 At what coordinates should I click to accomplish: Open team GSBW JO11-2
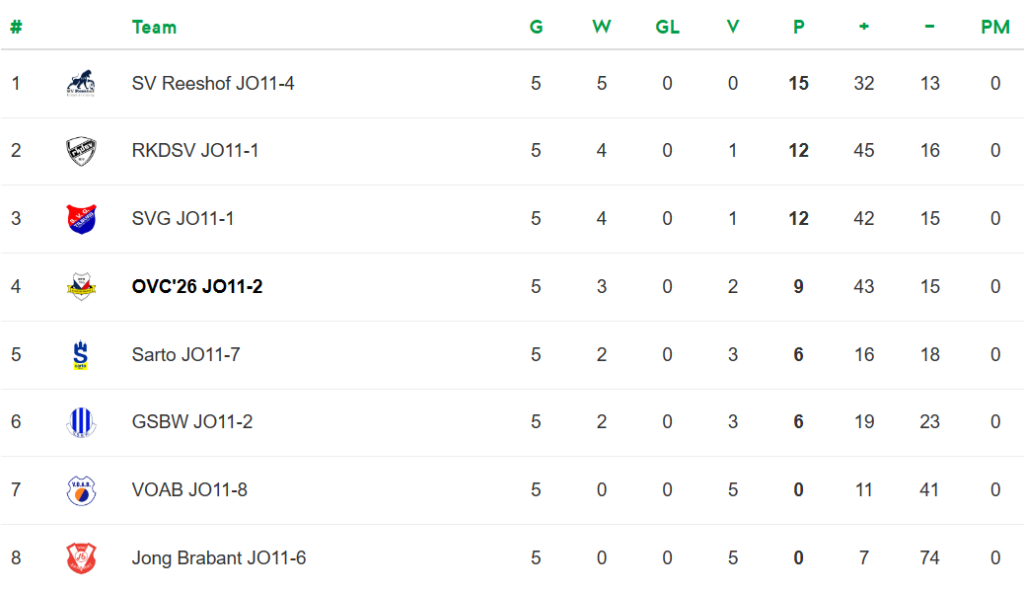pos(192,422)
